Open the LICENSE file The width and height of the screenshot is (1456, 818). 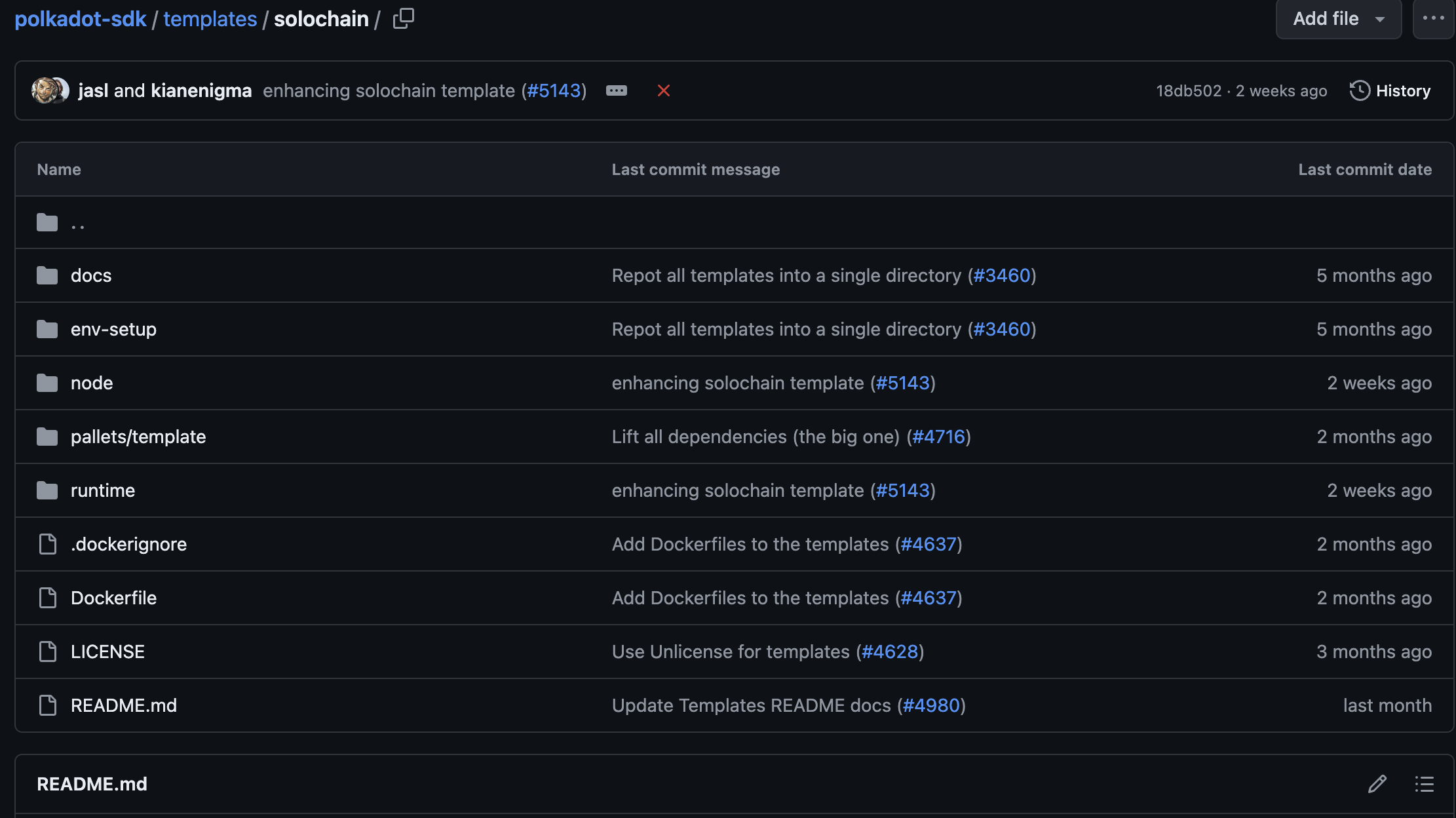[107, 652]
